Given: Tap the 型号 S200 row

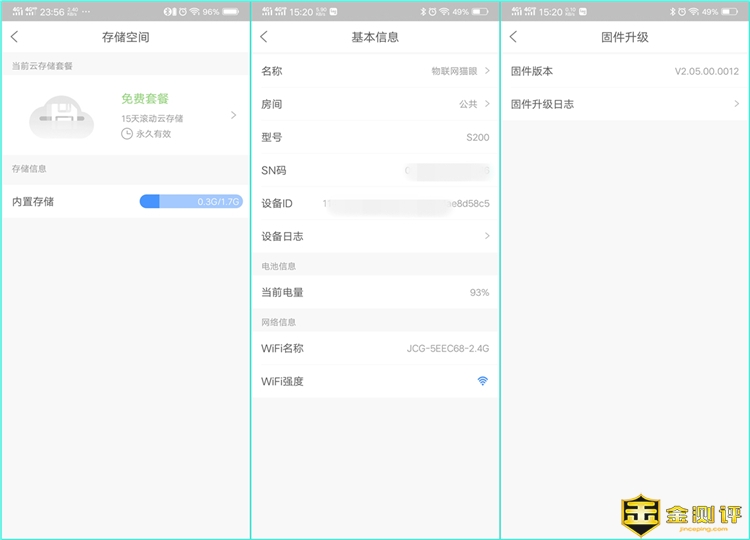Looking at the screenshot, I should coord(375,137).
